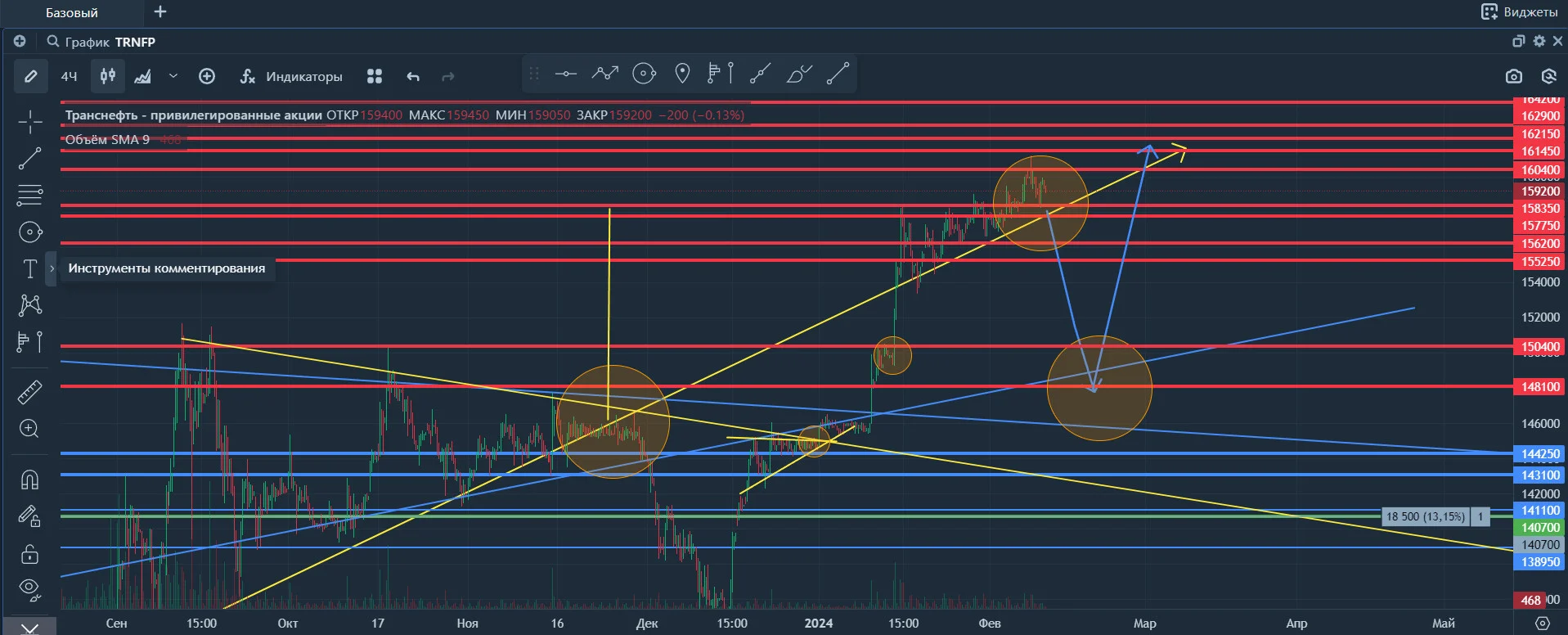The width and height of the screenshot is (1568, 635).
Task: Select the circle shapes tool in left sidebar
Action: pyautogui.click(x=30, y=232)
